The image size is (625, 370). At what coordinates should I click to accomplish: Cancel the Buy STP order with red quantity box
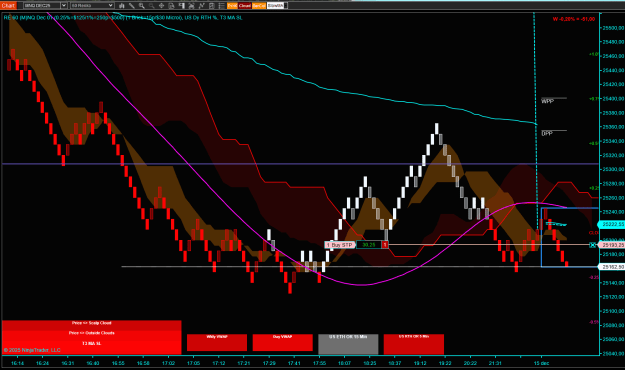(385, 245)
